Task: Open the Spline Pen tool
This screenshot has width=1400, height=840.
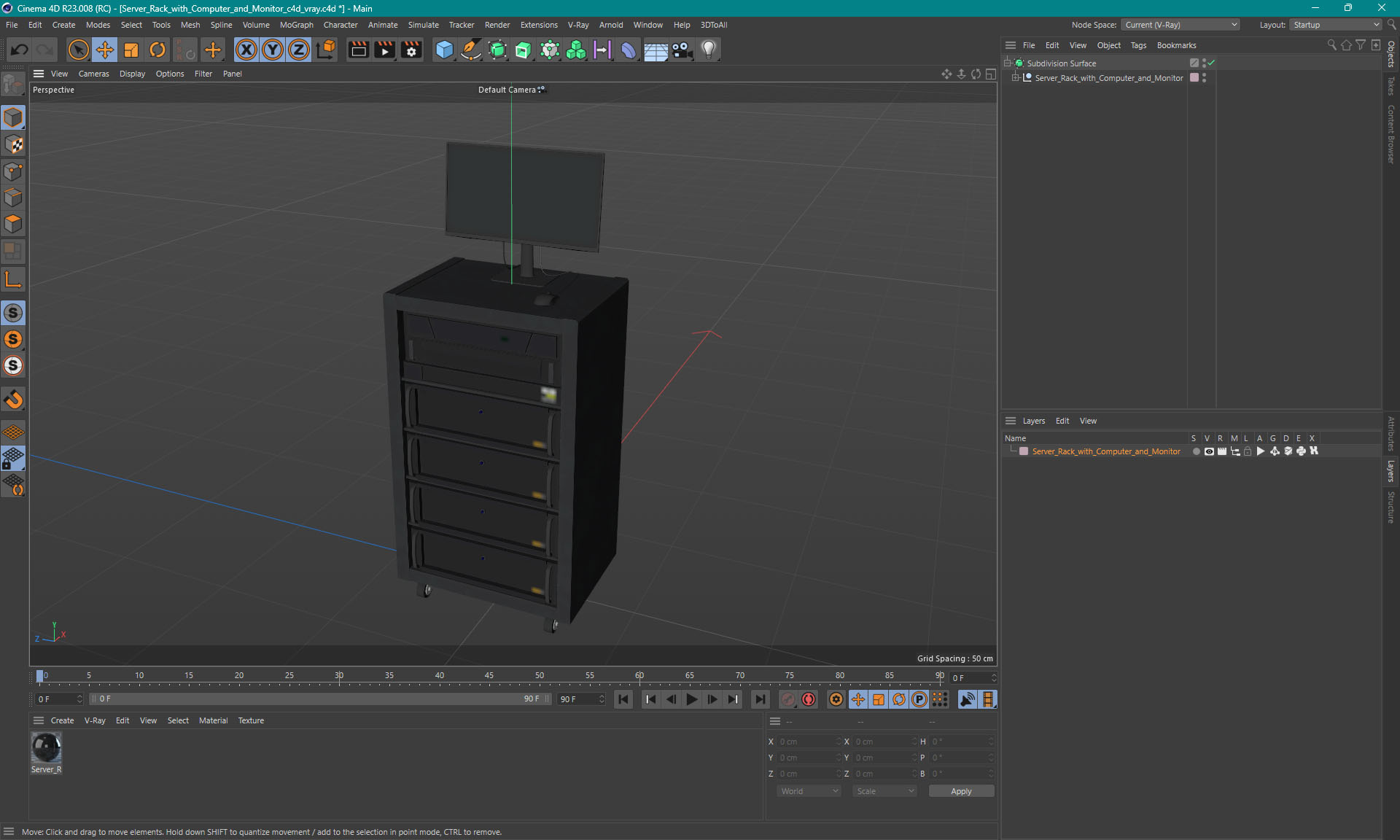Action: click(471, 50)
